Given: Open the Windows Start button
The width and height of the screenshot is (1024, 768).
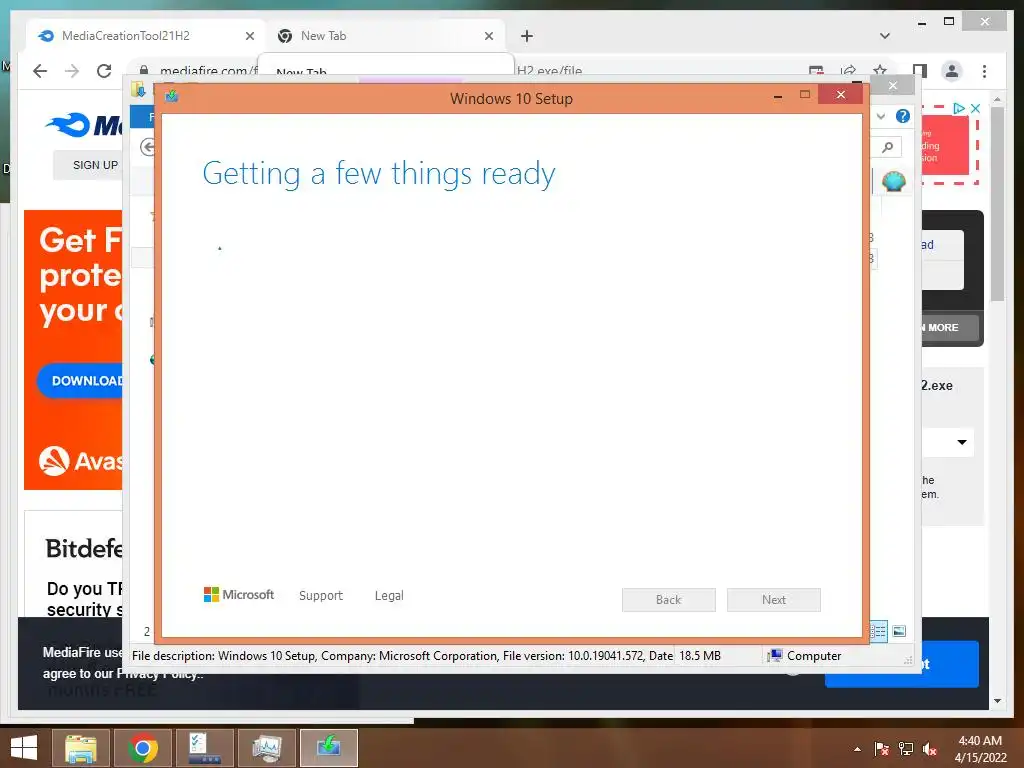Looking at the screenshot, I should click(24, 748).
